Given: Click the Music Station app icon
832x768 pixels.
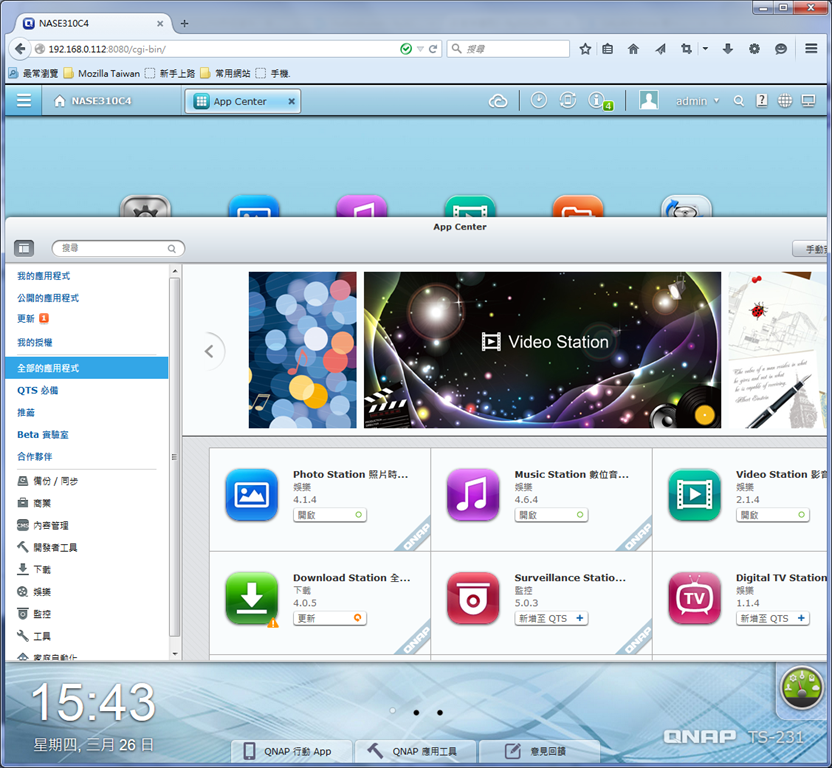Looking at the screenshot, I should point(473,495).
